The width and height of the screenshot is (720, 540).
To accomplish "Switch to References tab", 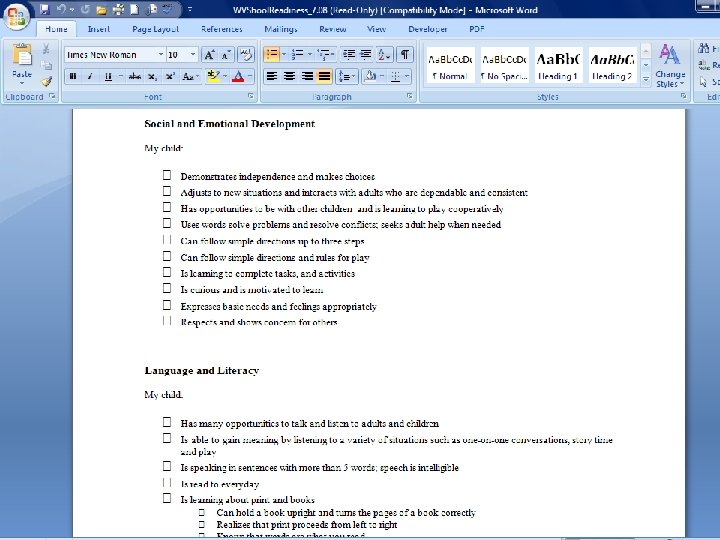I will (x=222, y=29).
